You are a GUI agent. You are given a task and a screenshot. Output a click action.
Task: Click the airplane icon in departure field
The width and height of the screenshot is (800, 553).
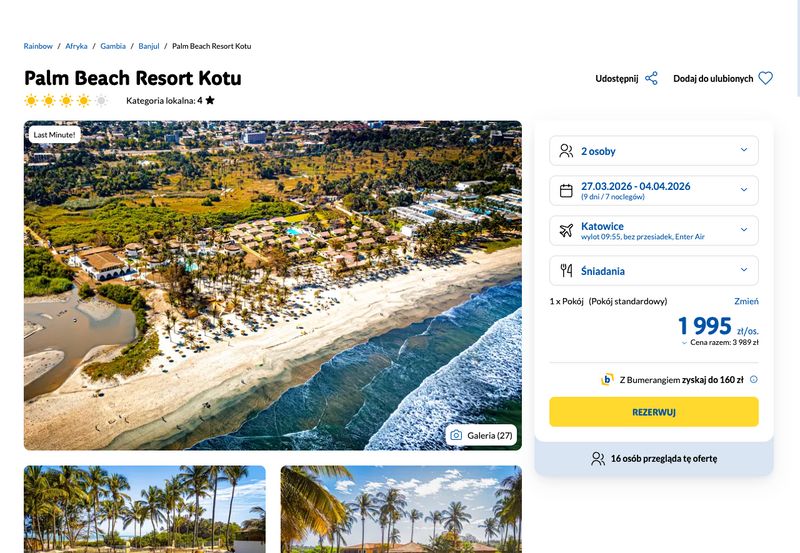click(566, 231)
